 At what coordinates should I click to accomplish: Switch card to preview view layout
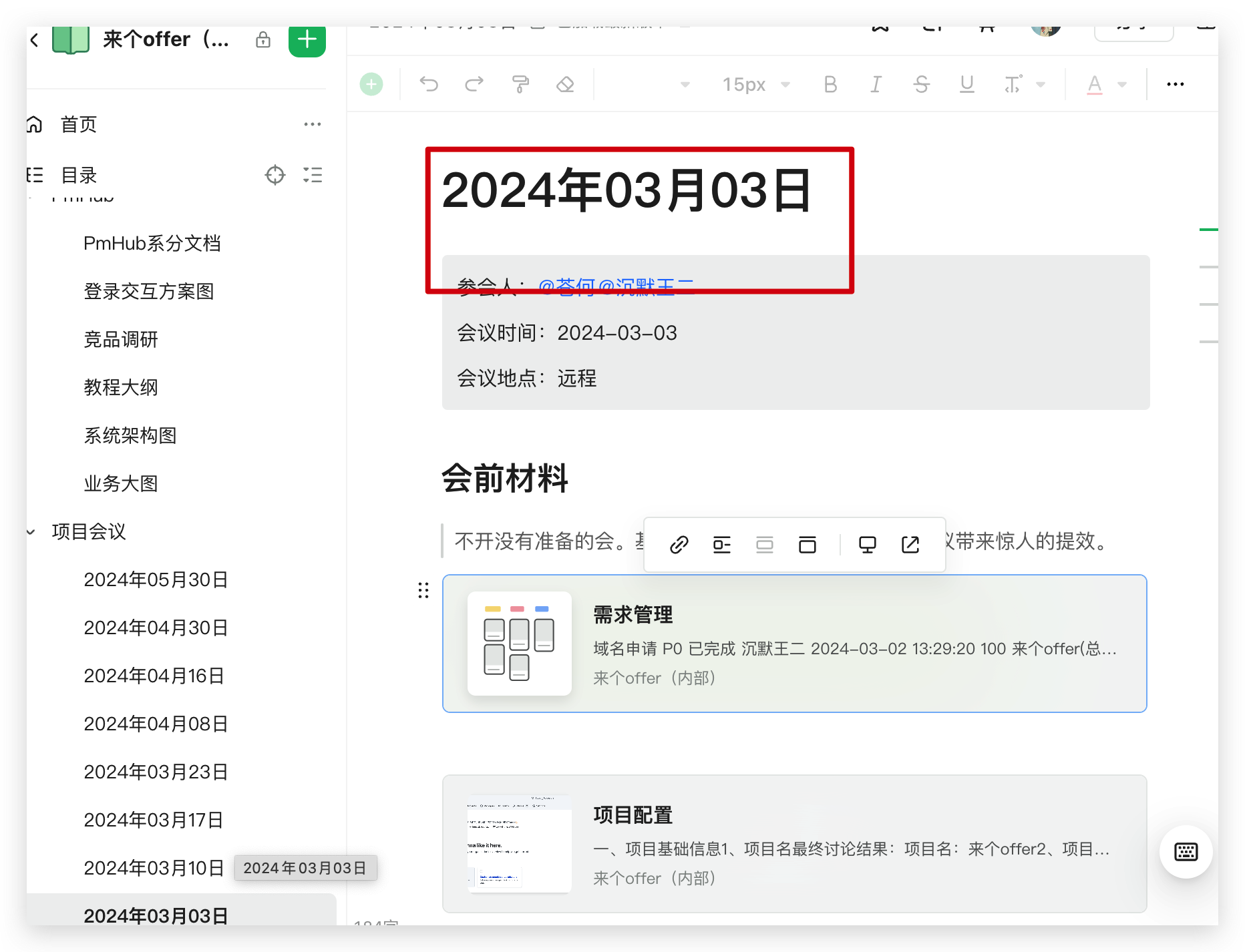808,545
